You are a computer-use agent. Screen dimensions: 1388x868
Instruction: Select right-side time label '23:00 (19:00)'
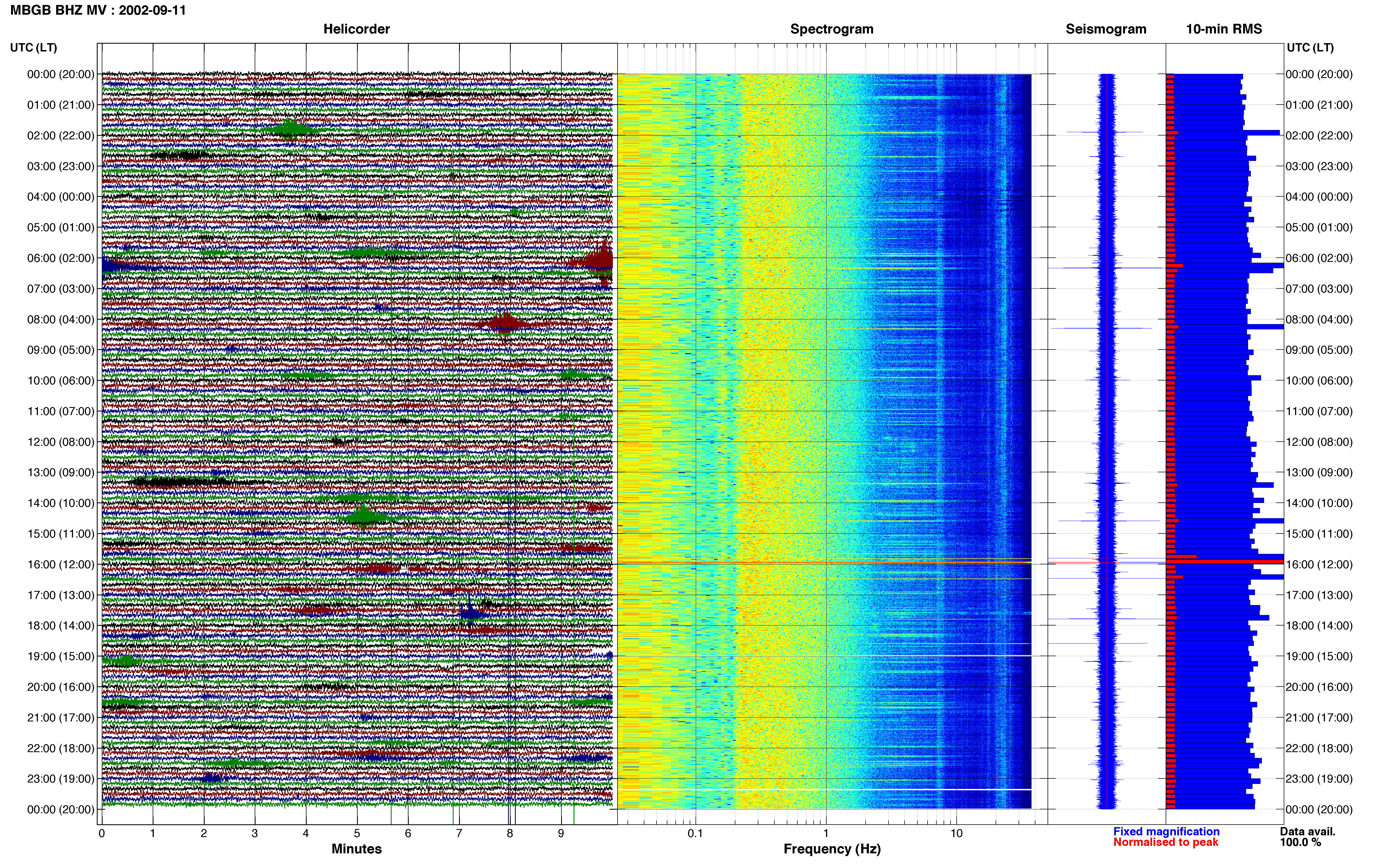click(x=1319, y=779)
